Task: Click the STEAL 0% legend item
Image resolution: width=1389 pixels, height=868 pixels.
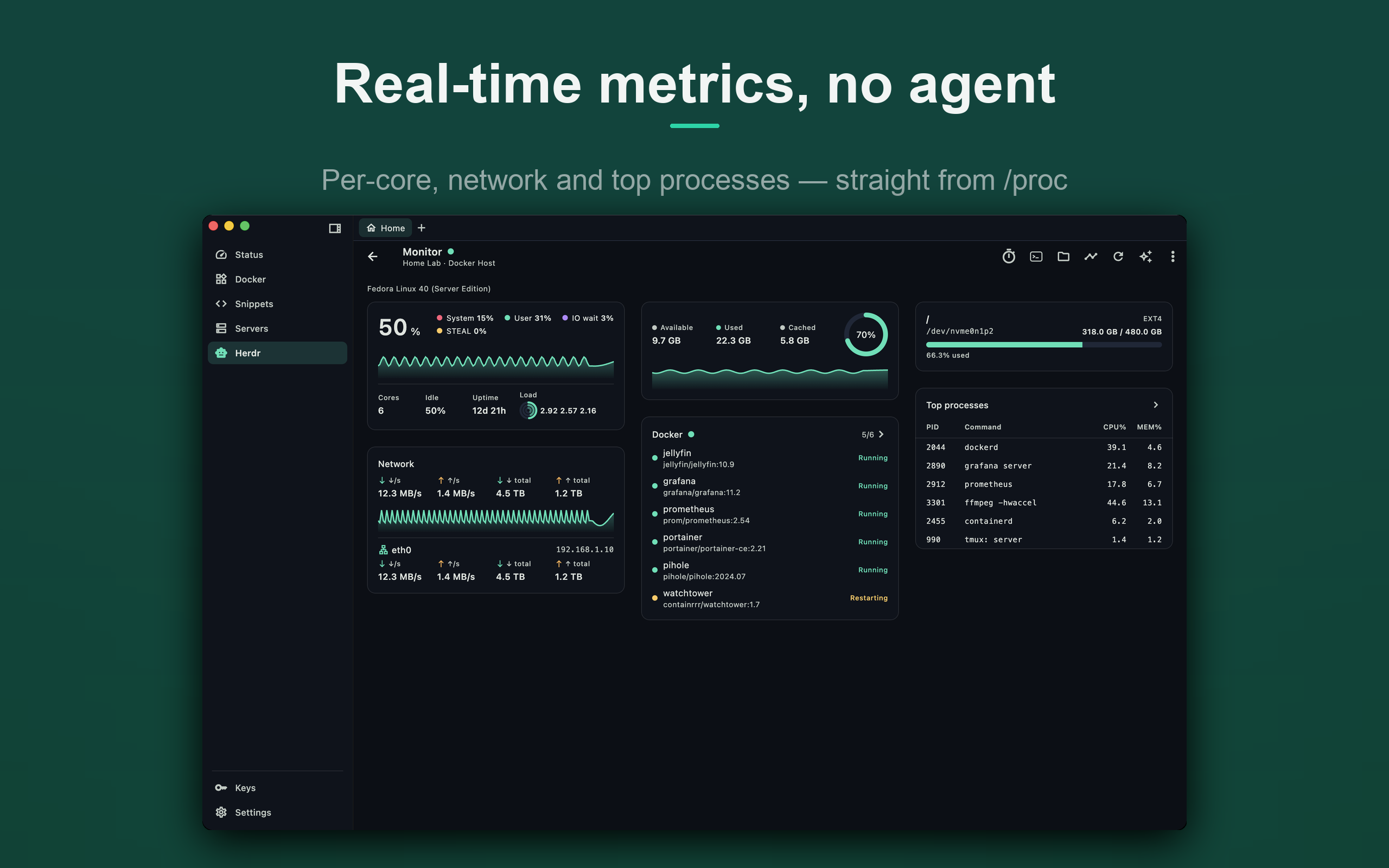Action: point(462,331)
